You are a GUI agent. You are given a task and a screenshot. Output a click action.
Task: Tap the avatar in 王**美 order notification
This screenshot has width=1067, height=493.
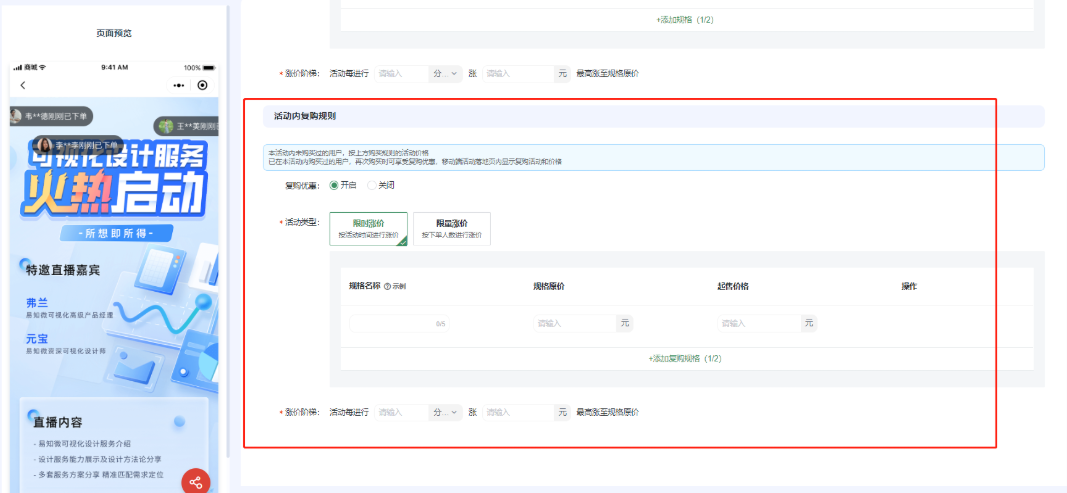pyautogui.click(x=166, y=126)
